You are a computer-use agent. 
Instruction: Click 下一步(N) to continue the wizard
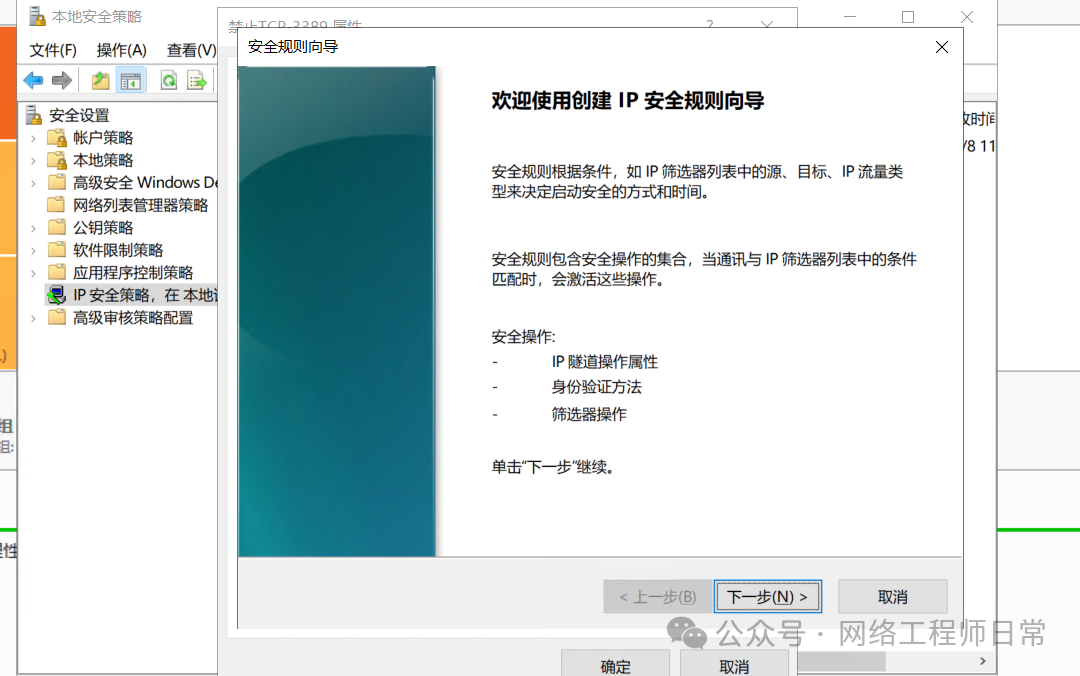pos(768,597)
